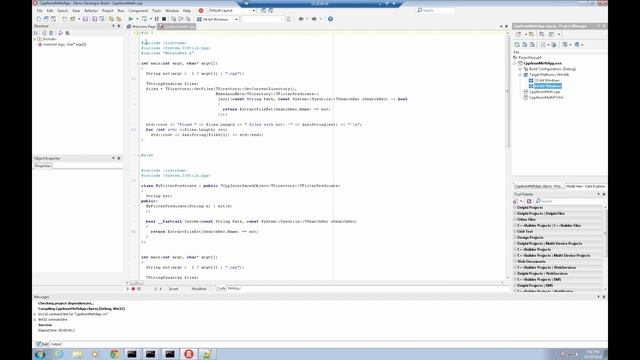
Task: Collapse the Target Platforms node
Action: tap(520, 75)
